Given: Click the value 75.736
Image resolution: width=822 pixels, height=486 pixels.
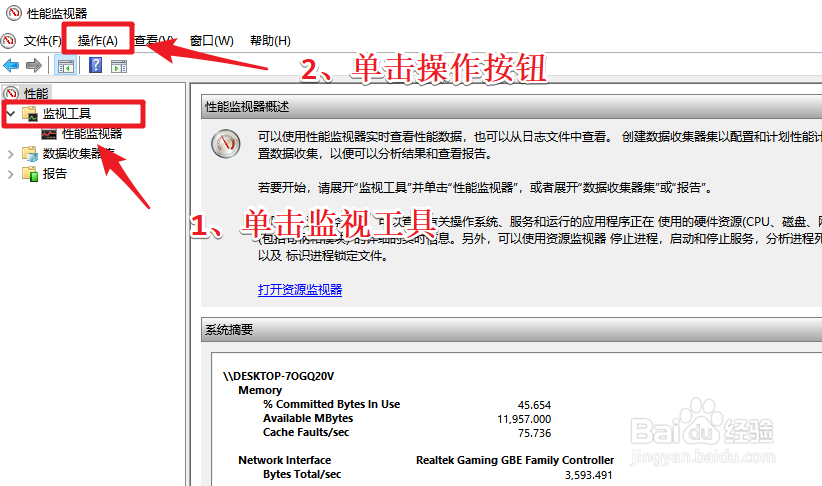Looking at the screenshot, I should coord(534,433).
